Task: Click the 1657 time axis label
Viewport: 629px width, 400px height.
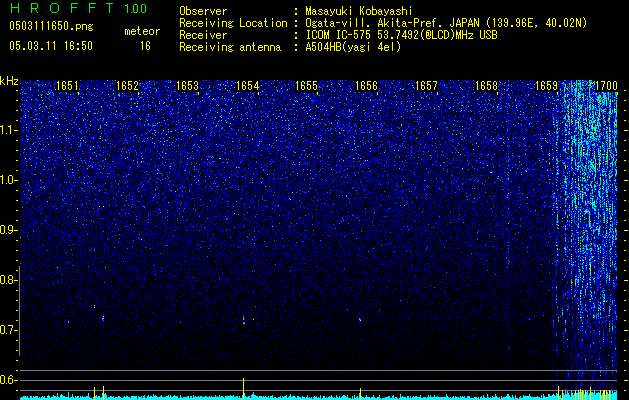Action: pos(426,86)
